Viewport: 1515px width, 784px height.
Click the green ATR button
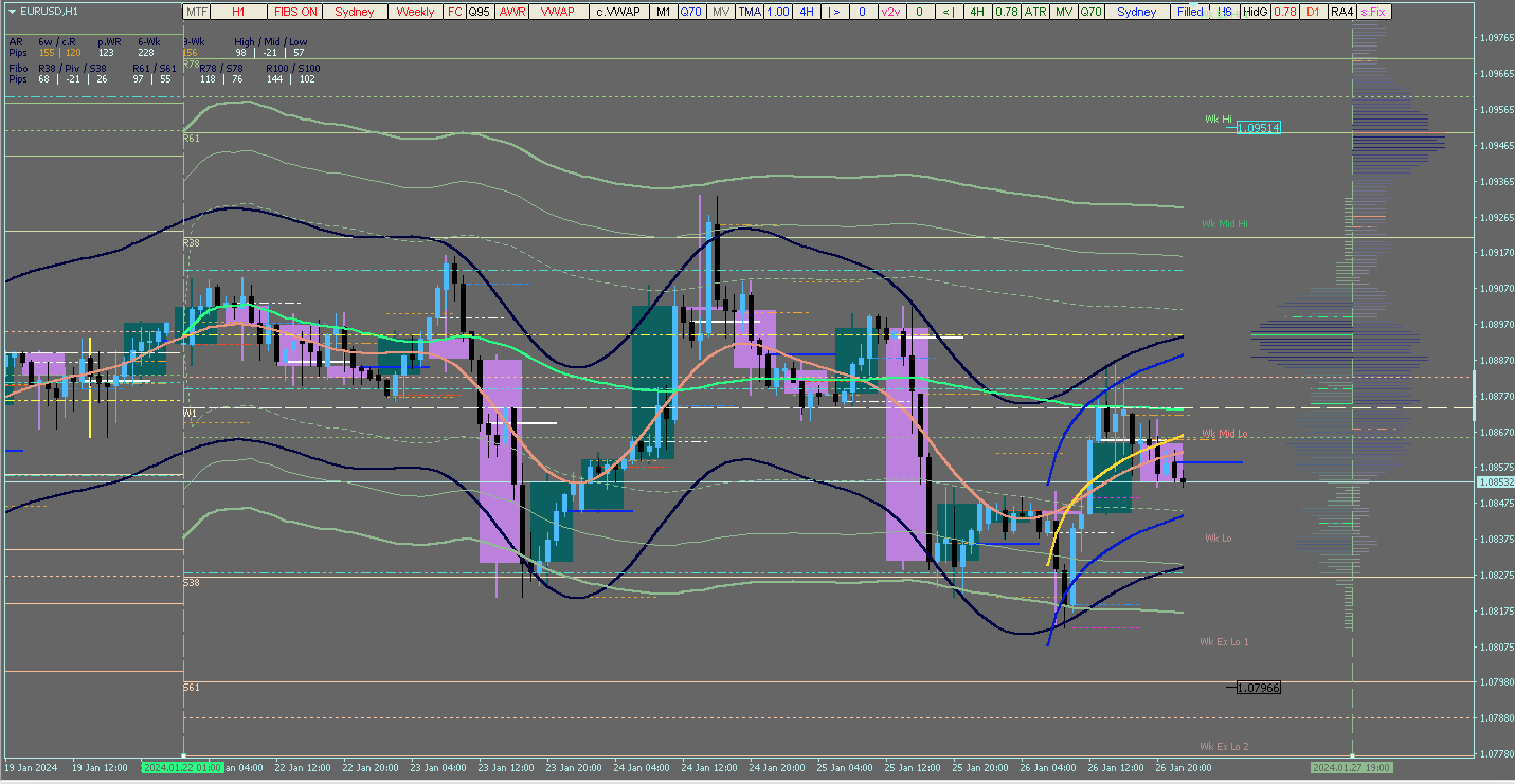click(1035, 12)
